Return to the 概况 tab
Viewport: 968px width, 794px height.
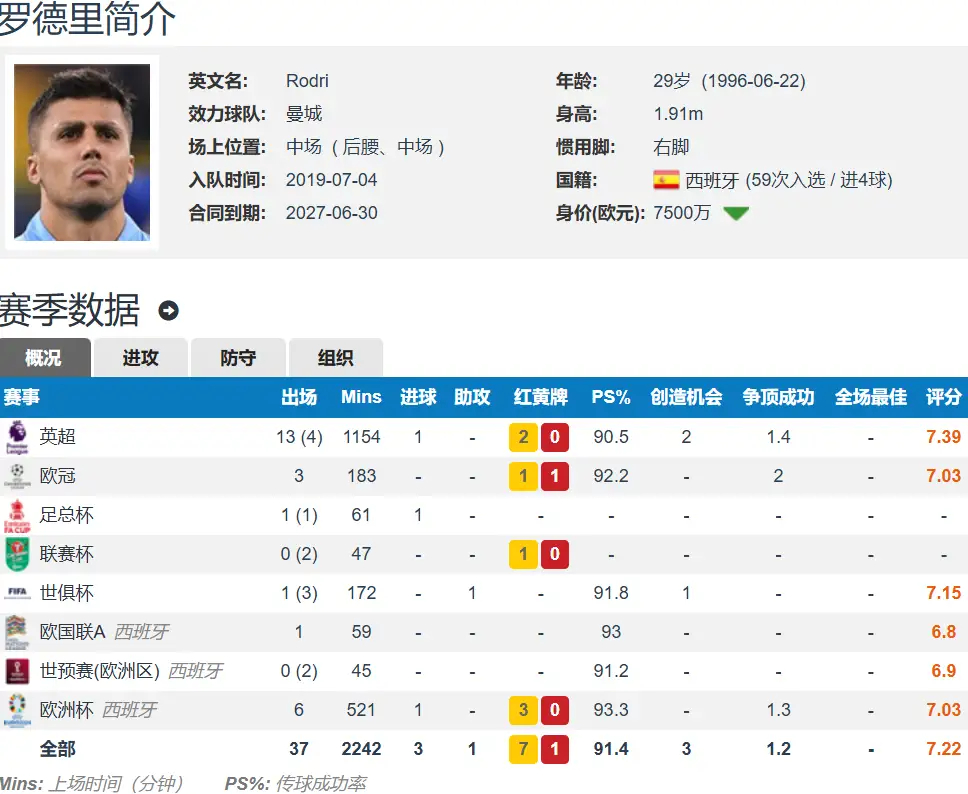click(x=45, y=357)
